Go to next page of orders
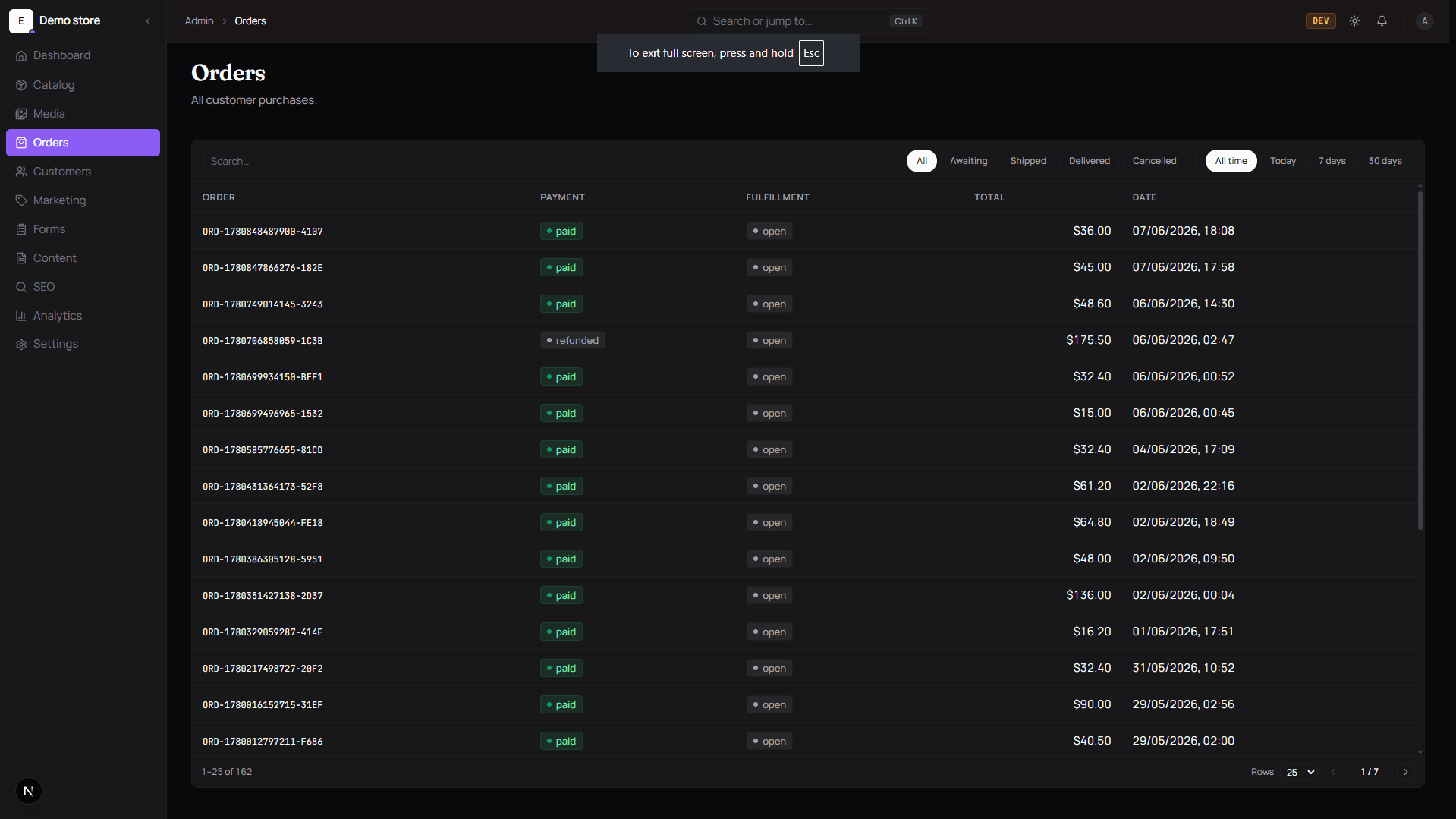The height and width of the screenshot is (819, 1456). coord(1405,772)
